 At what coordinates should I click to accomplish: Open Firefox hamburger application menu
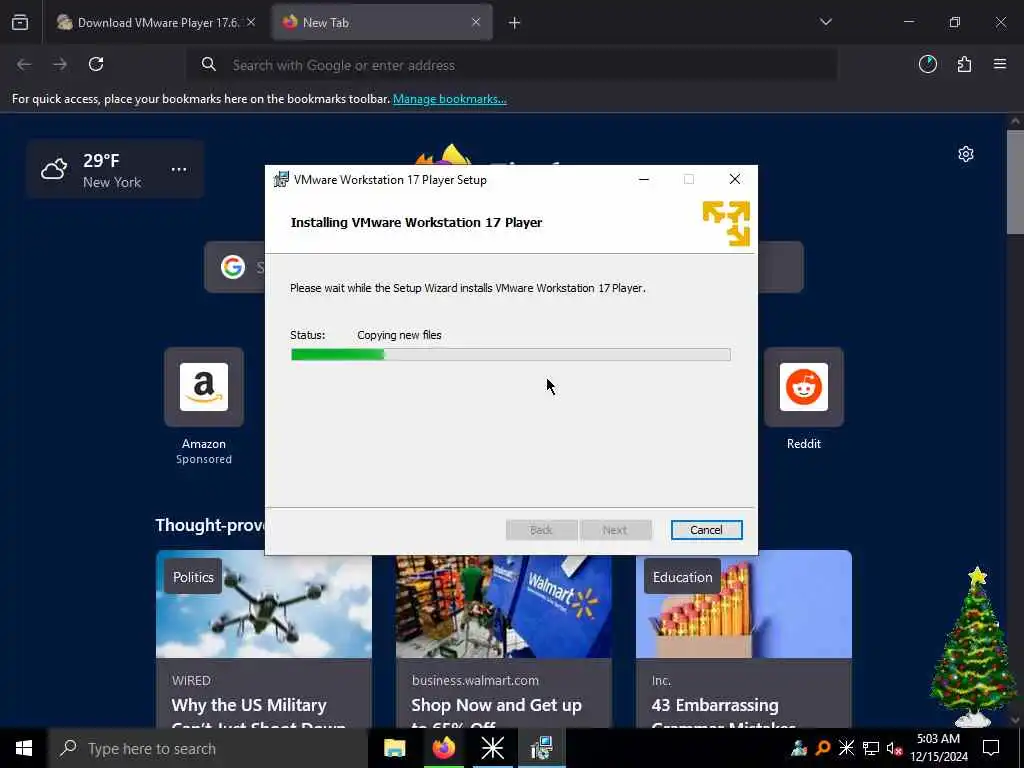coord(1000,64)
